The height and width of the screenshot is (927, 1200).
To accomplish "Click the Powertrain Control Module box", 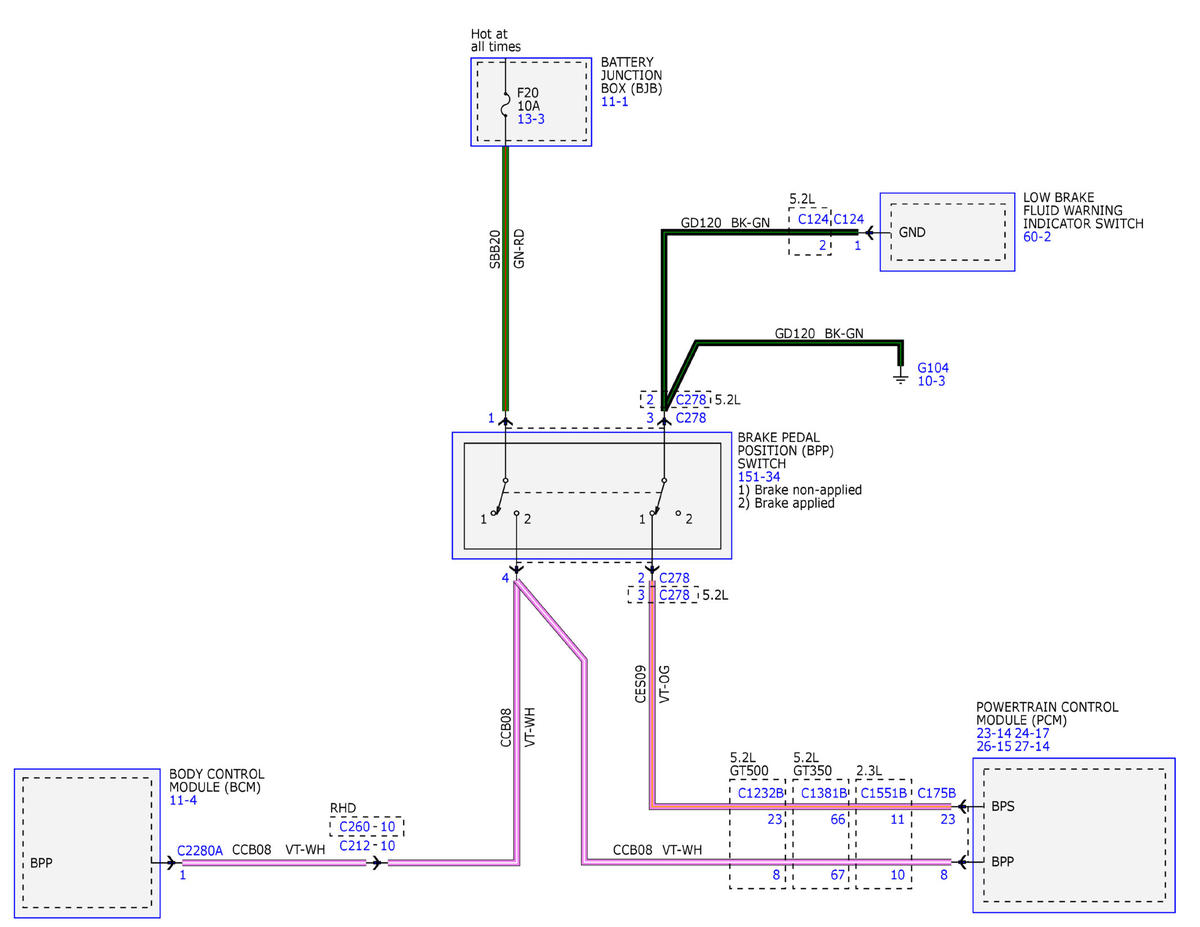I will click(x=1074, y=835).
